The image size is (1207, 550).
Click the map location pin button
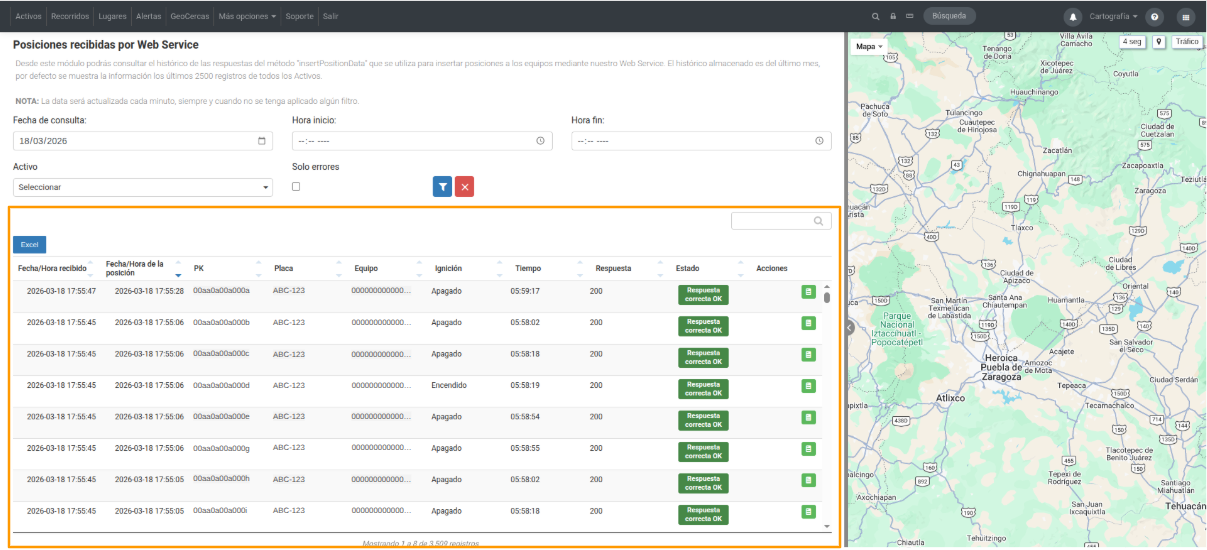[x=1159, y=42]
